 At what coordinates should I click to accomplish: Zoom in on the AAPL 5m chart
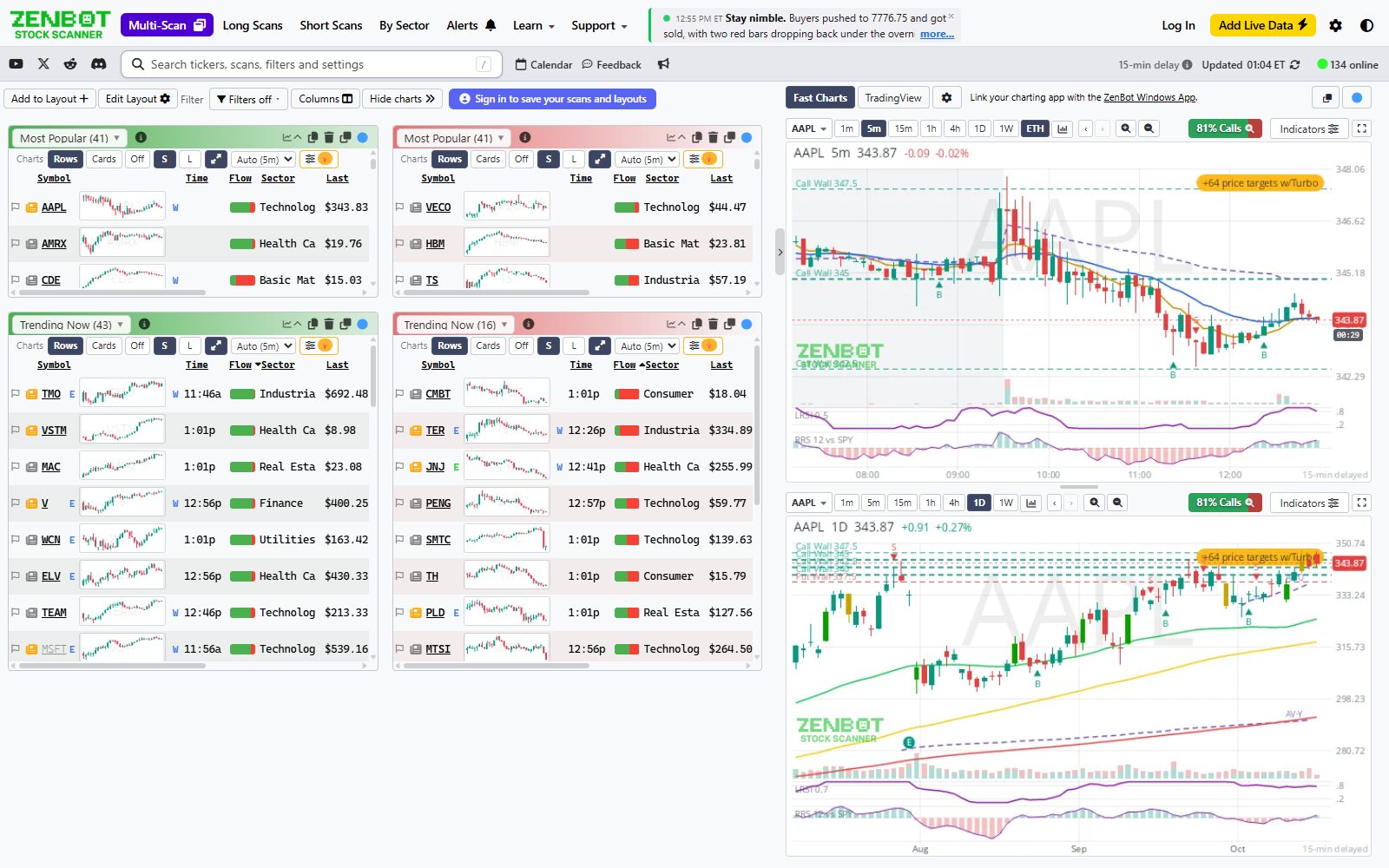tap(1126, 128)
